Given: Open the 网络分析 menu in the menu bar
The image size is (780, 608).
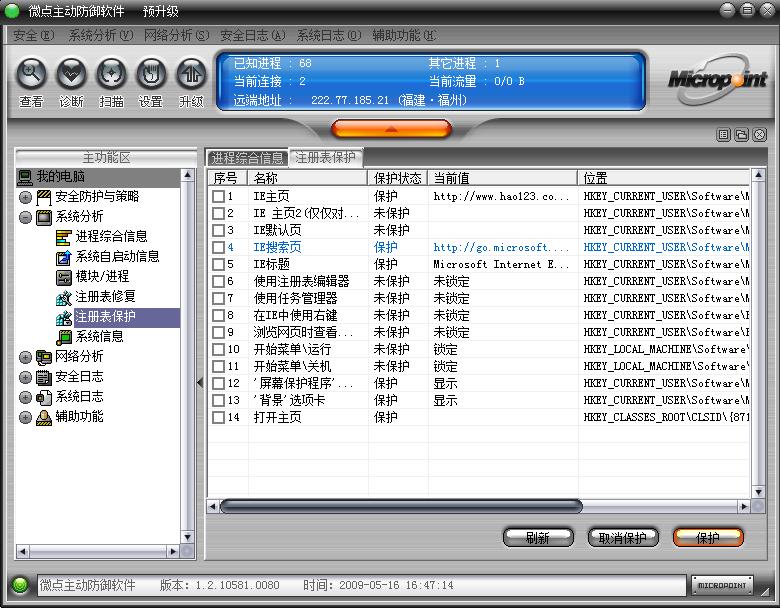Looking at the screenshot, I should click(176, 35).
